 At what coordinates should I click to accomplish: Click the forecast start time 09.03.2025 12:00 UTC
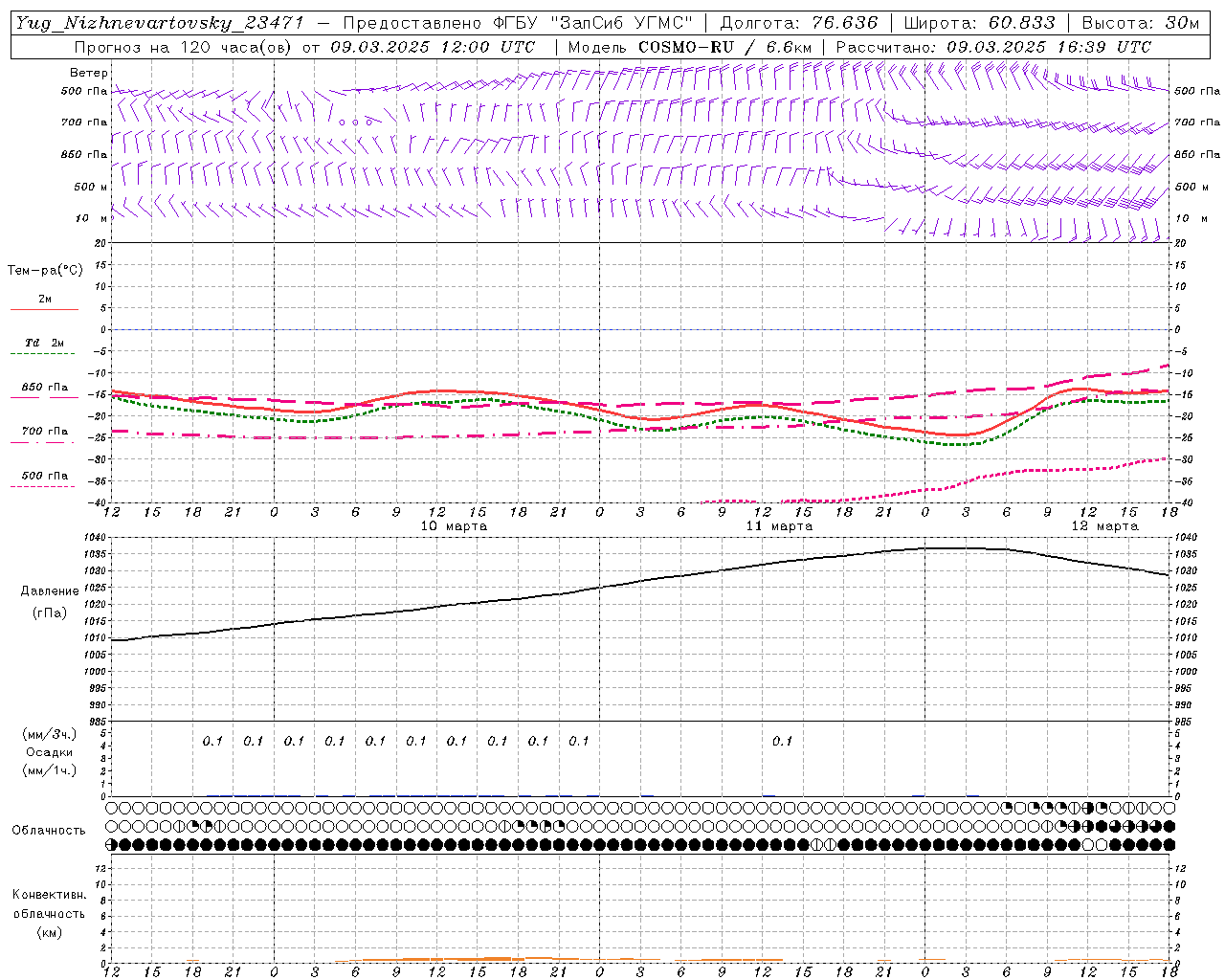433,47
